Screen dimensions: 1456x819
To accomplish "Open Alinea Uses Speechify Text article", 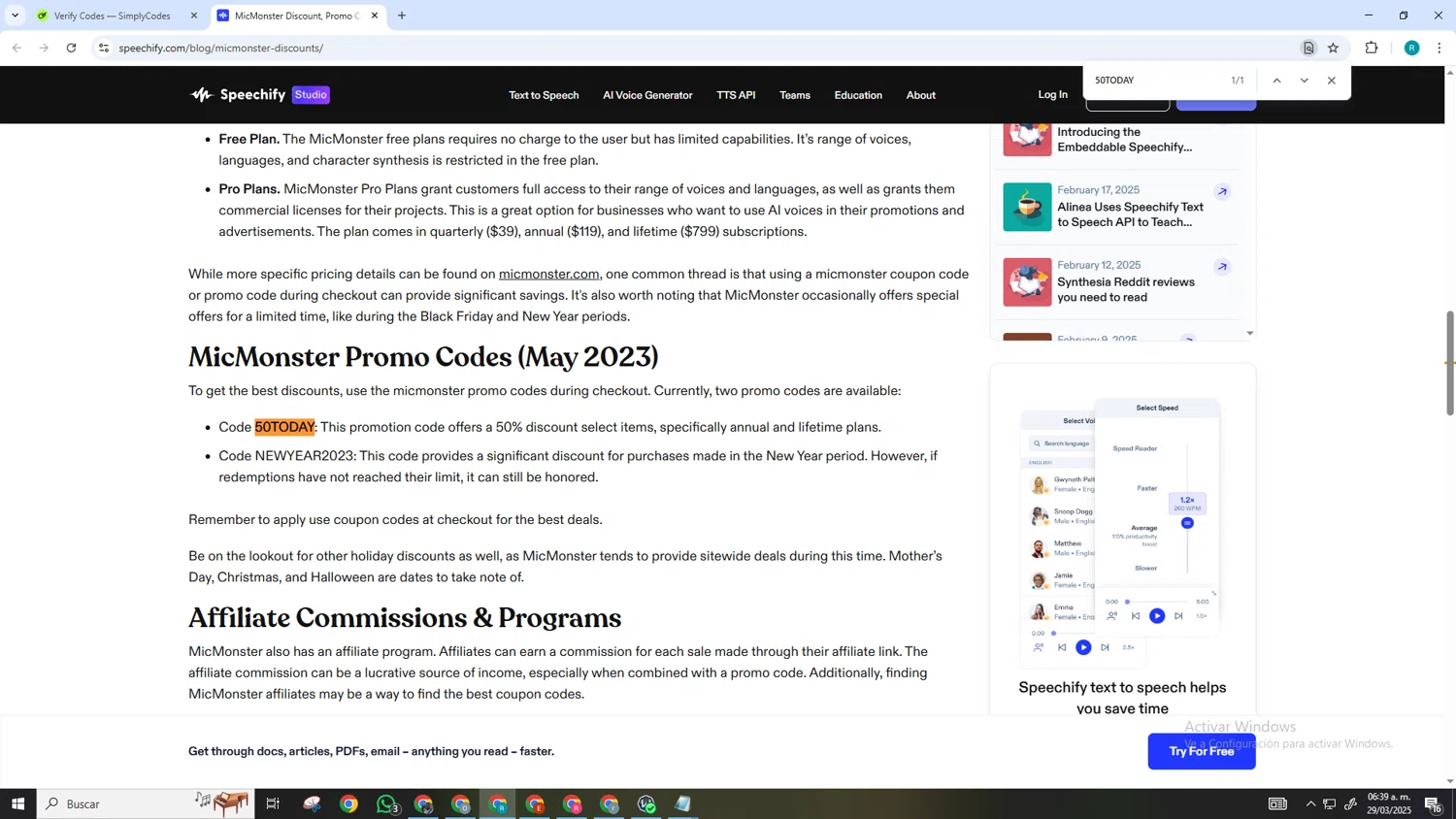I will [x=1130, y=214].
